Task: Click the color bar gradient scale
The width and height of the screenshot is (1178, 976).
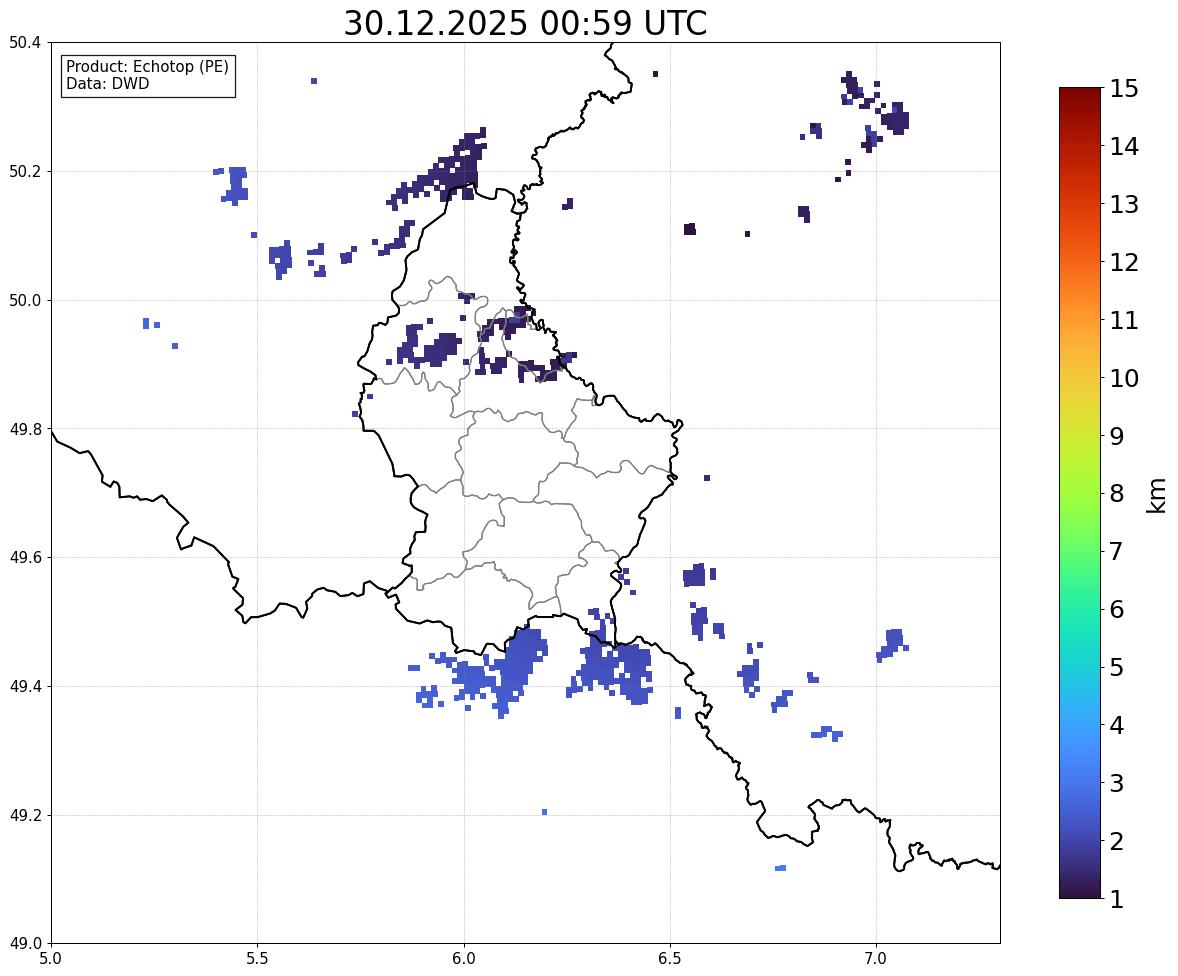Action: (x=1080, y=493)
